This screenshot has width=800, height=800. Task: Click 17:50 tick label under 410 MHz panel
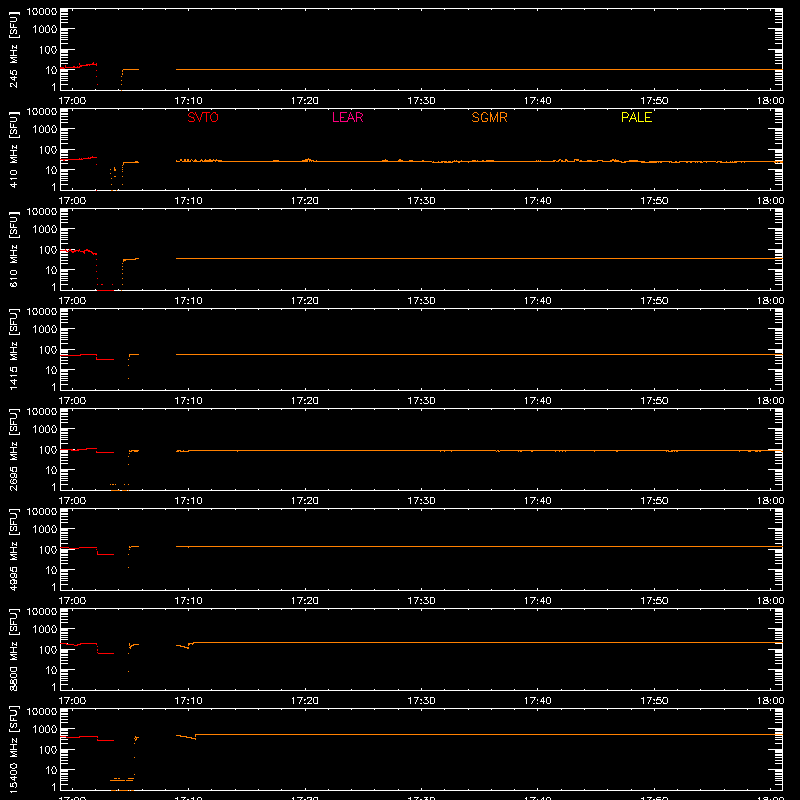pos(654,201)
